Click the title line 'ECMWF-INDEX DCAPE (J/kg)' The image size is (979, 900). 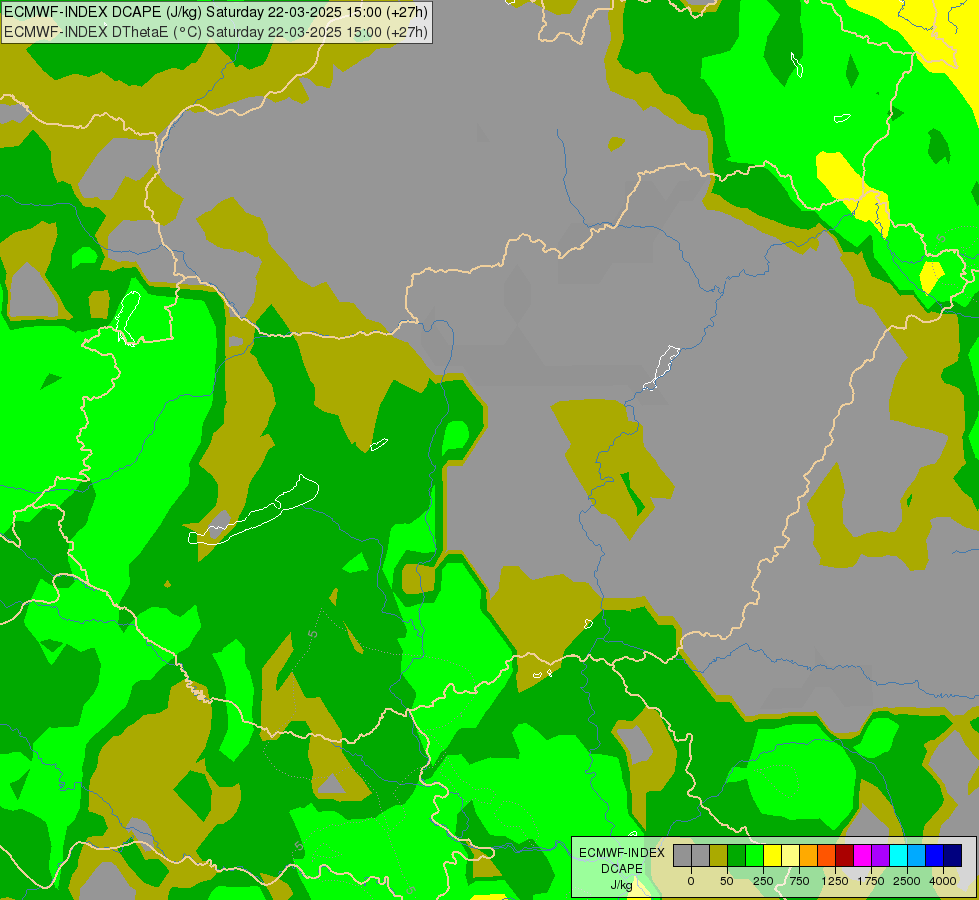click(103, 12)
